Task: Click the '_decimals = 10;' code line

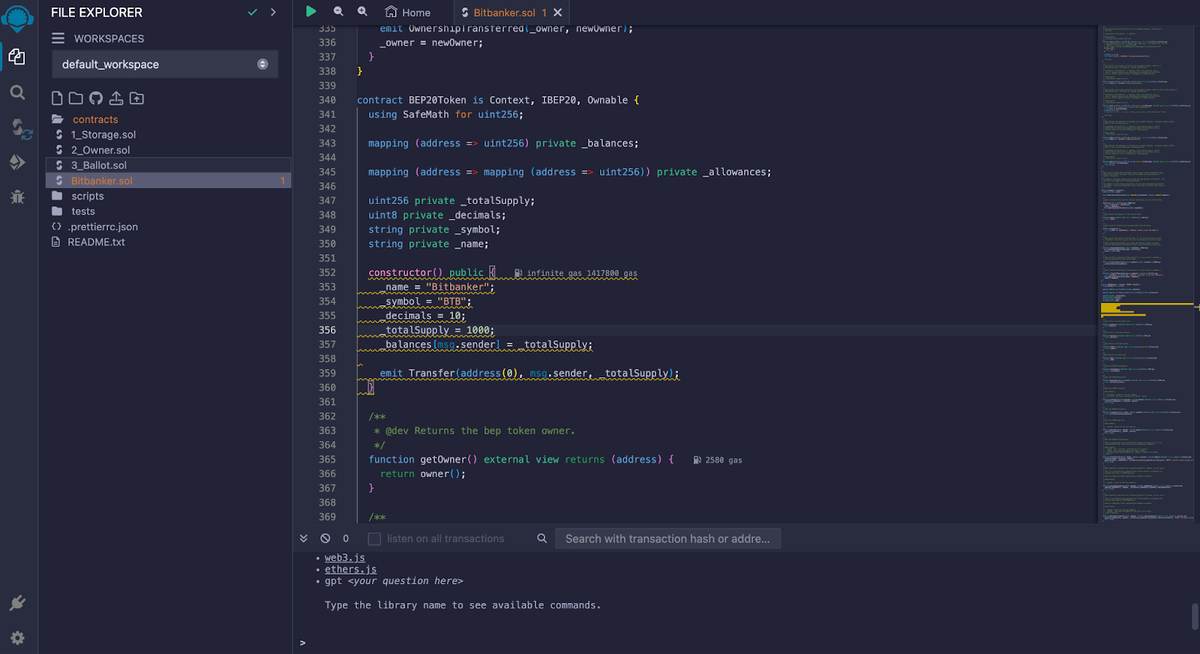Action: 423,316
